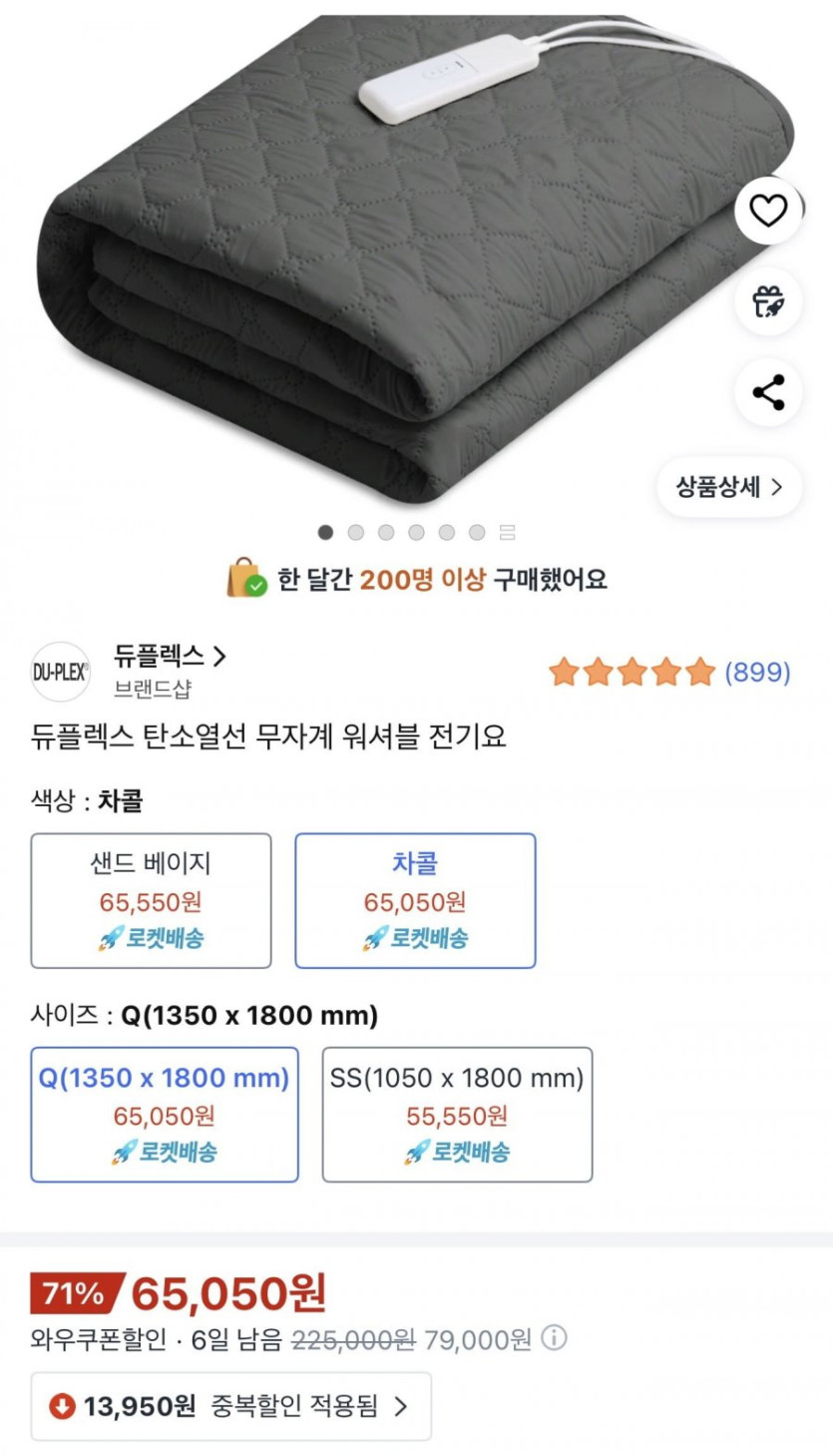Click the five-star rating icons

coord(631,673)
